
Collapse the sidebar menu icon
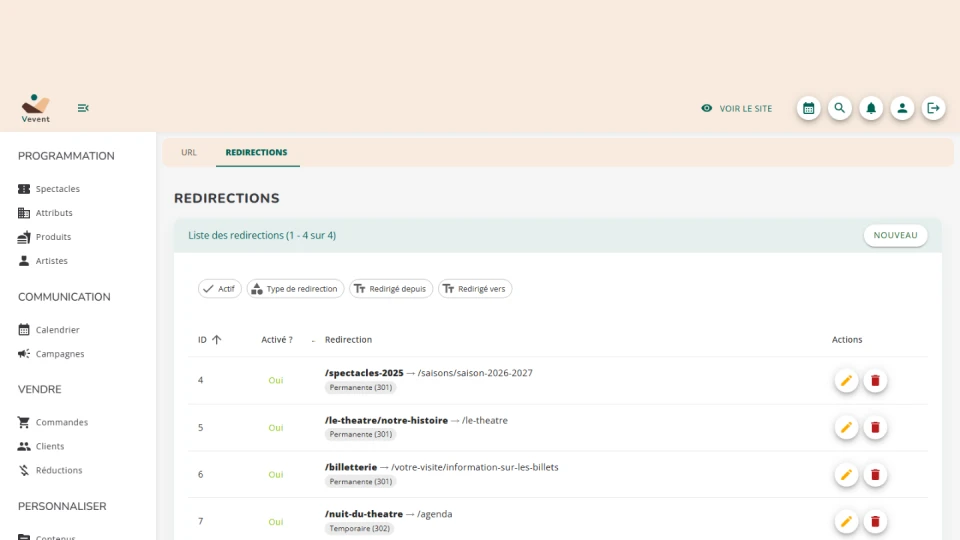point(83,108)
